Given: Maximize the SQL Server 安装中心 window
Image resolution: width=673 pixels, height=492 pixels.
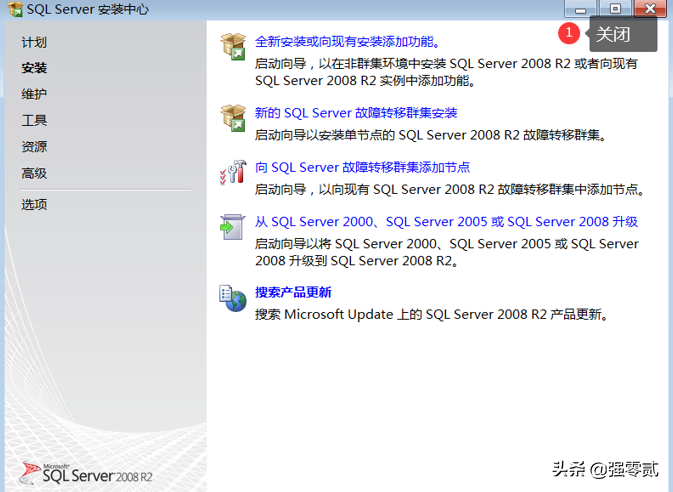Looking at the screenshot, I should point(615,8).
